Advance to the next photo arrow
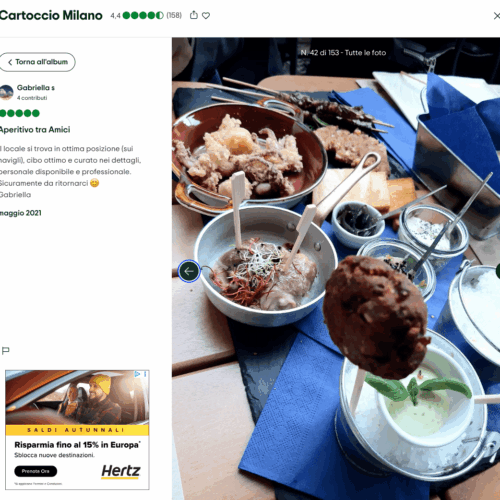The image size is (500, 500). pos(498,271)
